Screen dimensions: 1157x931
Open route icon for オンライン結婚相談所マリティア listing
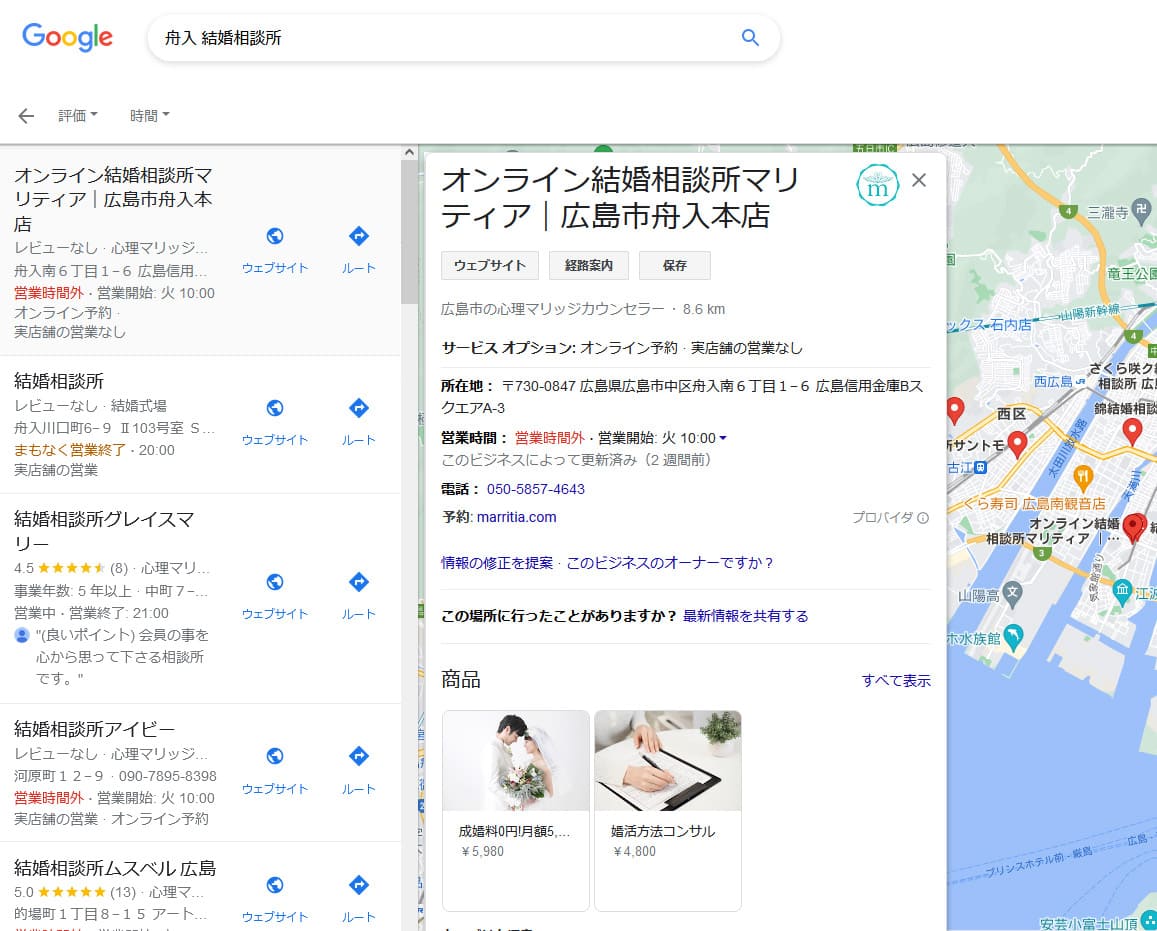(359, 236)
